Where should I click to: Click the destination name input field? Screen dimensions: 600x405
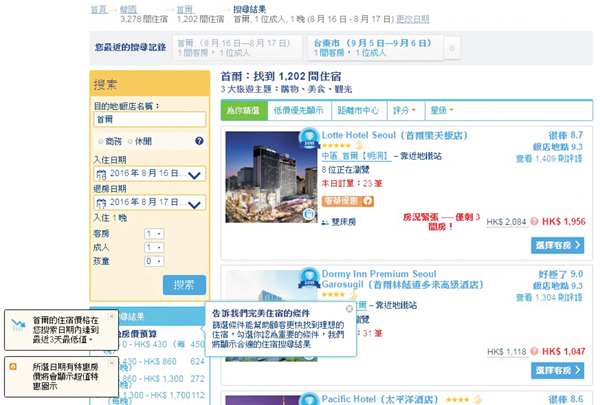(x=148, y=120)
